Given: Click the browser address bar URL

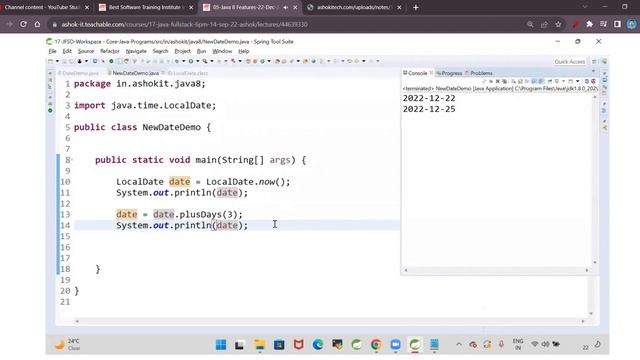Looking at the screenshot, I should pos(184,24).
